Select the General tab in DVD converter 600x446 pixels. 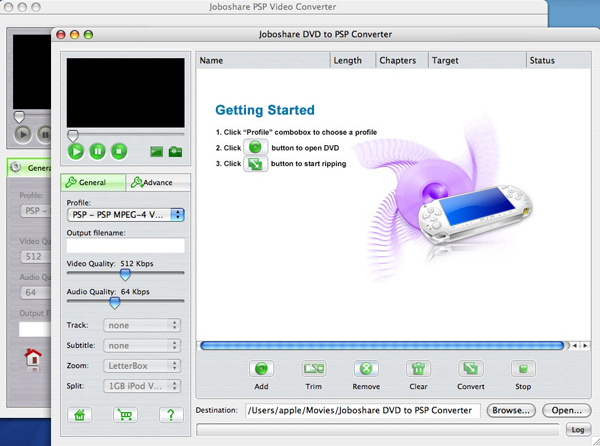(x=92, y=182)
